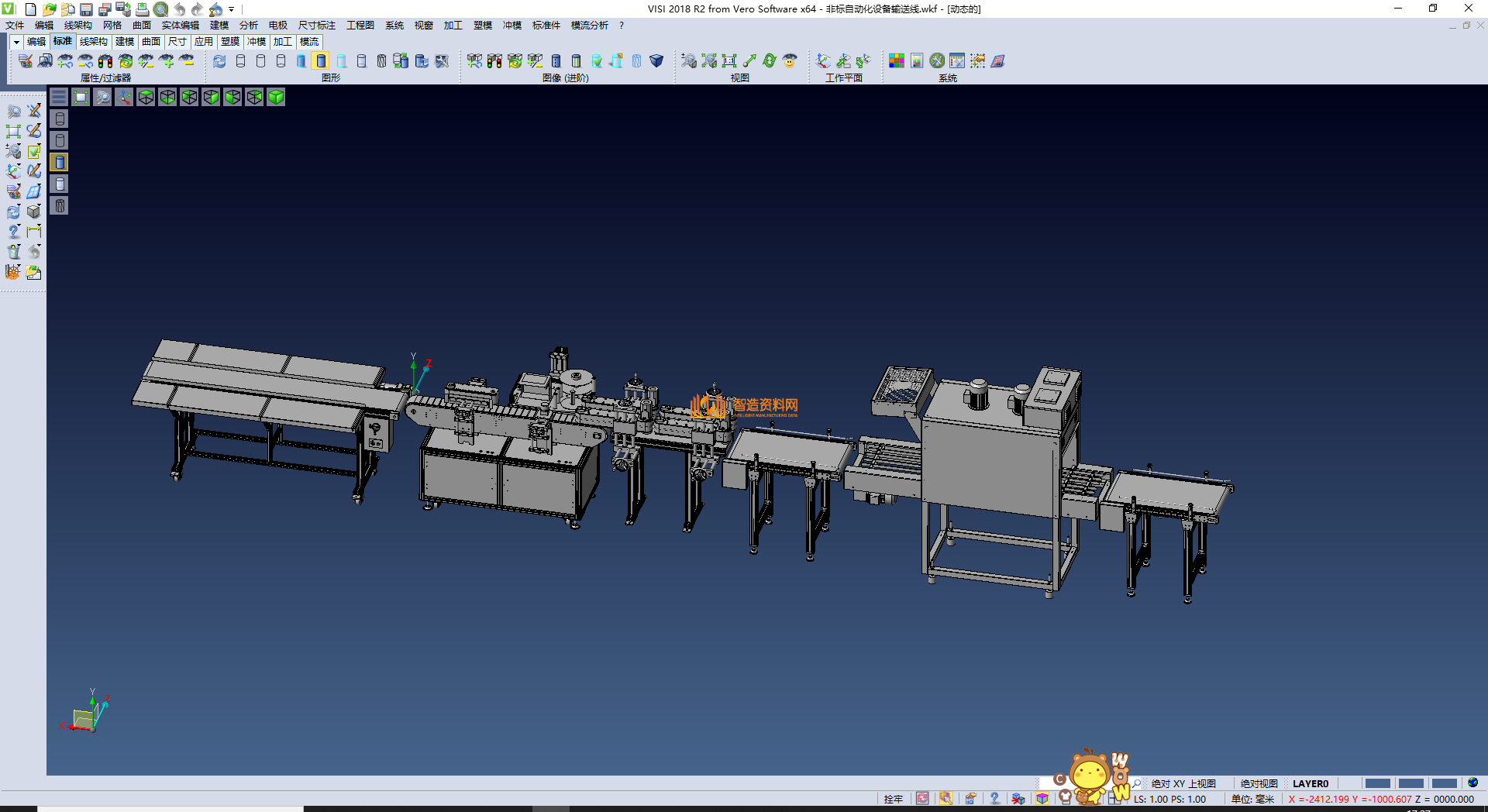Switch to the 建模 toolbar tab
1488x812 pixels.
pyautogui.click(x=125, y=42)
